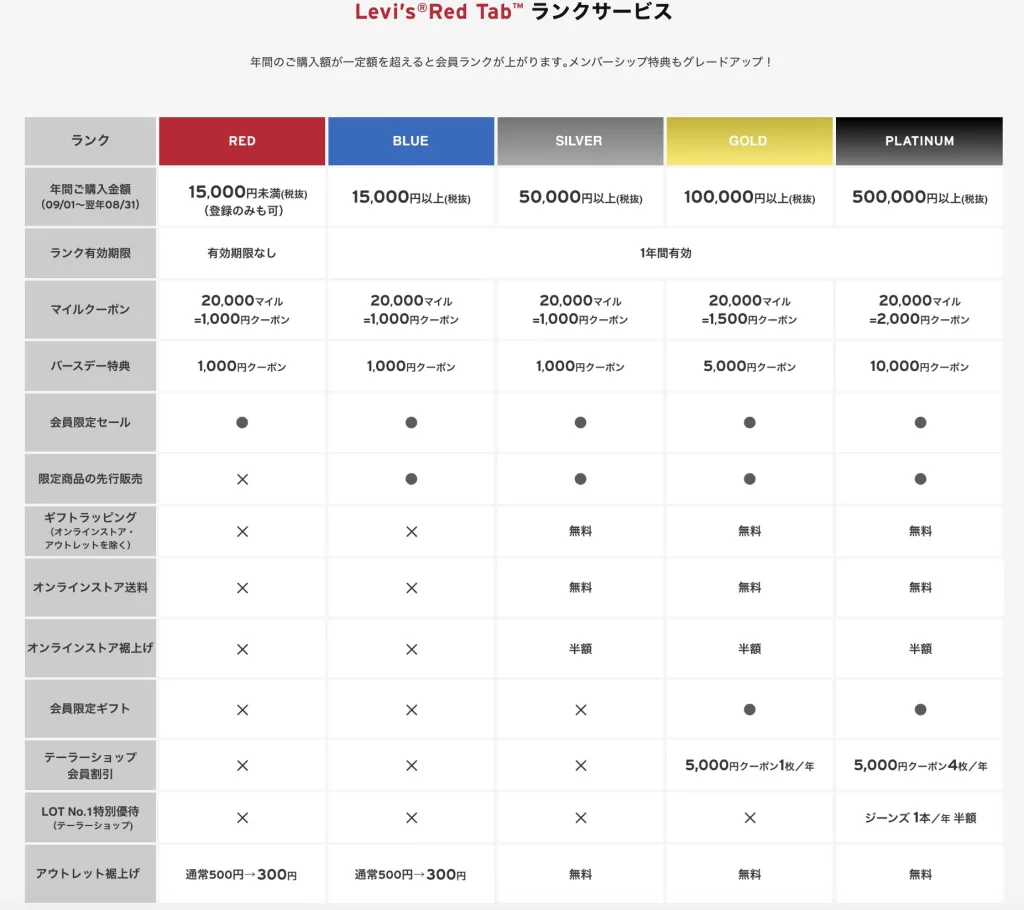Click the X for BLUE ギフトラッピング
The height and width of the screenshot is (910, 1024).
(x=411, y=532)
